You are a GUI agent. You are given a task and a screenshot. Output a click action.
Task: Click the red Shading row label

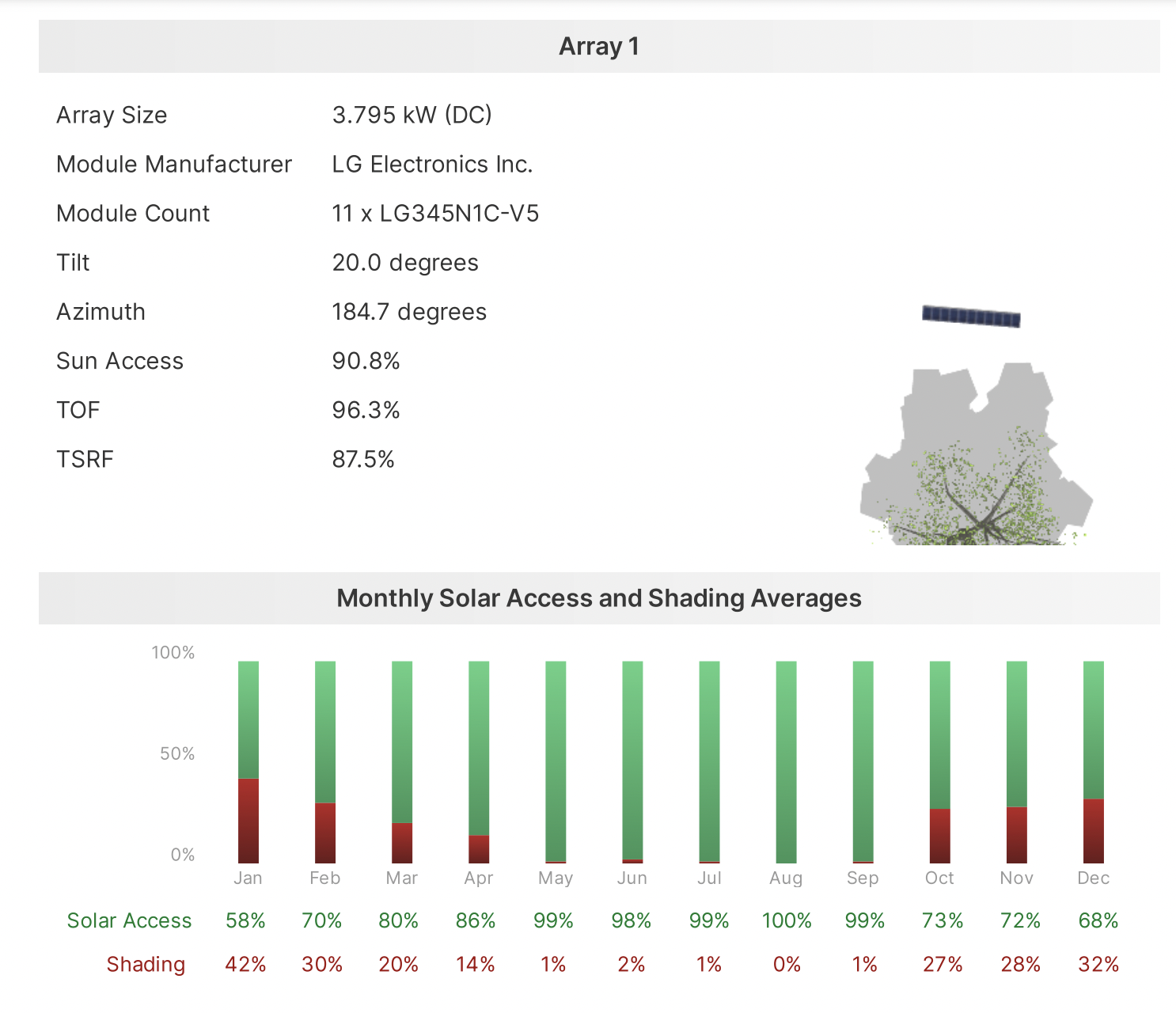[x=146, y=964]
